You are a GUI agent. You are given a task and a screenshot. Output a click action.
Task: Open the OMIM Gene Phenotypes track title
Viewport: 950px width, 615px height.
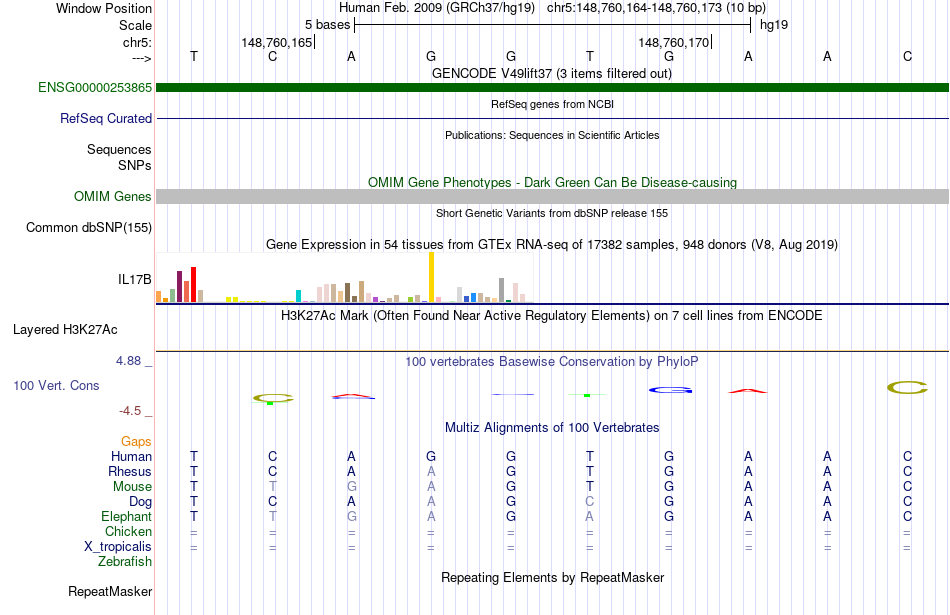coord(553,182)
